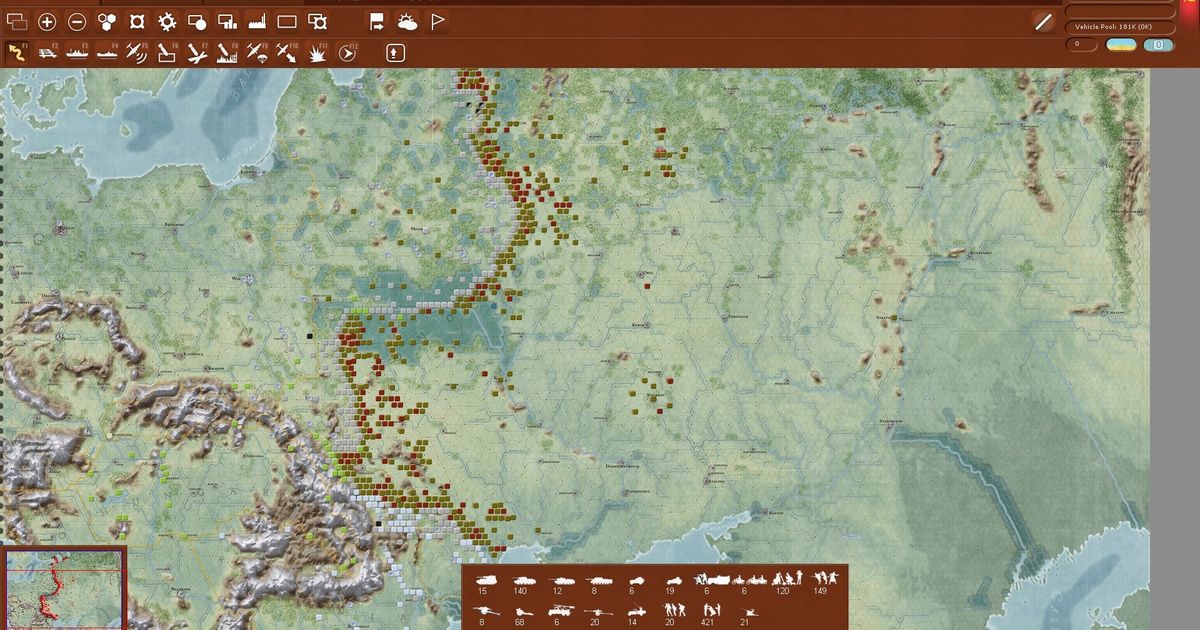The height and width of the screenshot is (630, 1200).
Task: Zoom out with the minus circle icon
Action: (x=77, y=21)
